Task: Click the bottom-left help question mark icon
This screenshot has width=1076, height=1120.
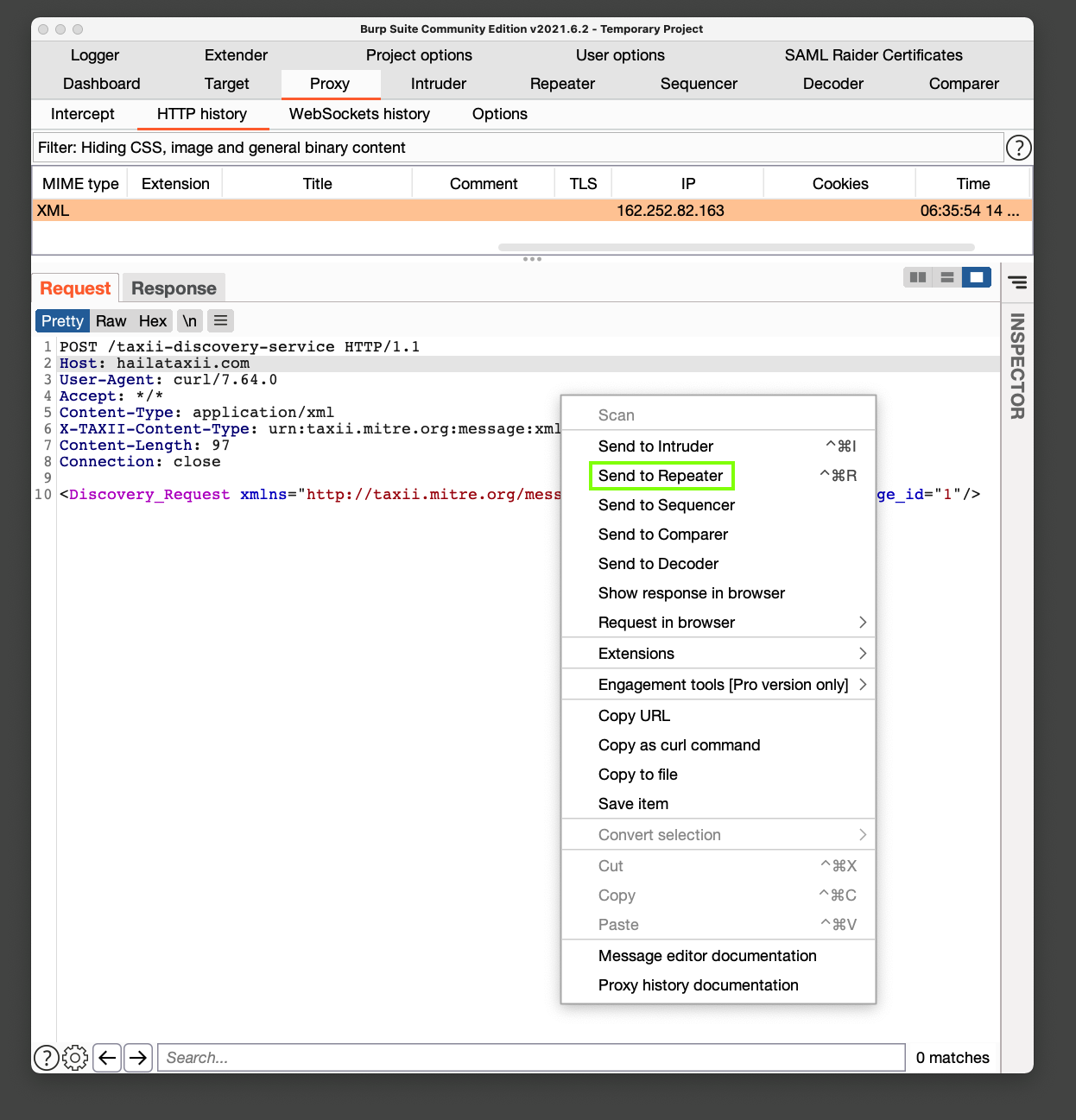Action: (x=46, y=1057)
